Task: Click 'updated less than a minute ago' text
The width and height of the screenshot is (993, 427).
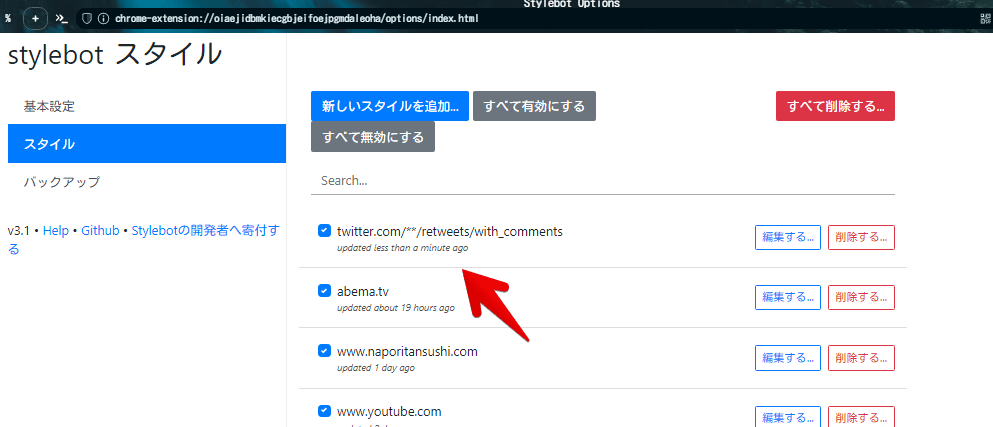Action: click(x=403, y=248)
